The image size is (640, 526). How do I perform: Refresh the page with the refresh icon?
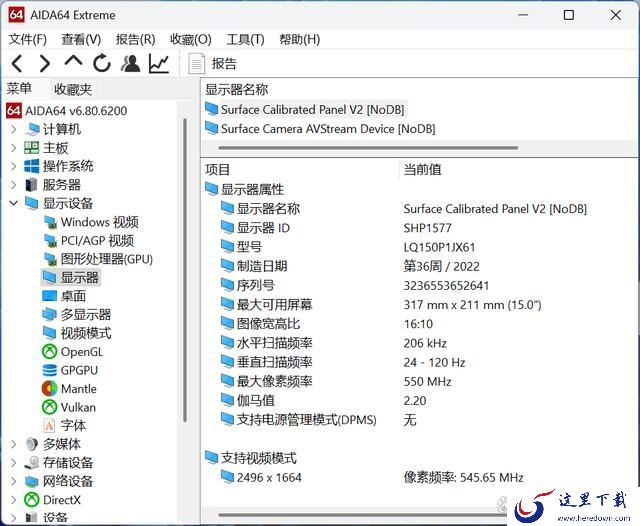tap(102, 63)
